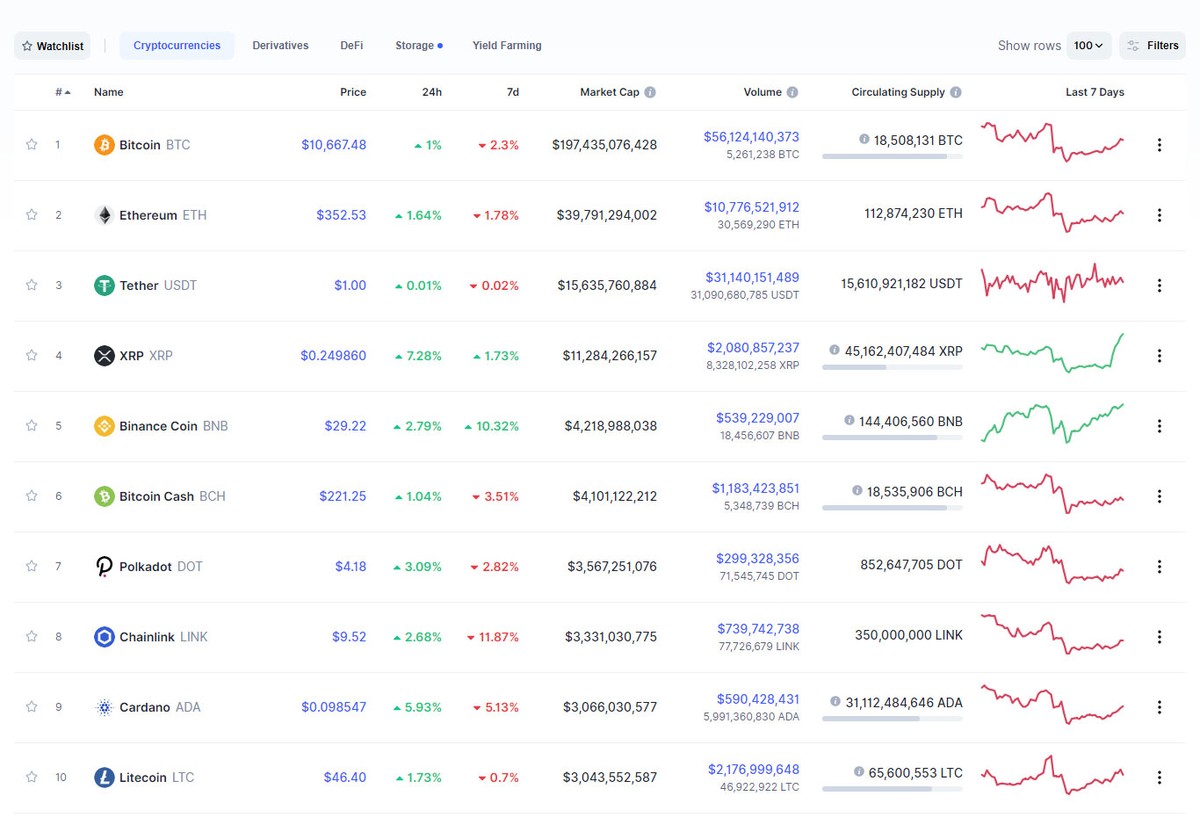Switch to the Derivatives tab
This screenshot has width=1200, height=832.
pyautogui.click(x=280, y=45)
